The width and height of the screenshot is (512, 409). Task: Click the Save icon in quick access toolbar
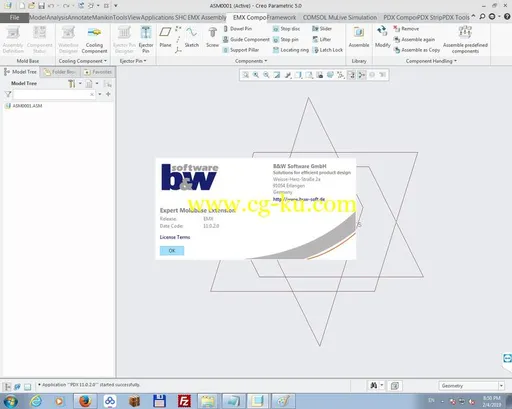(x=41, y=6)
